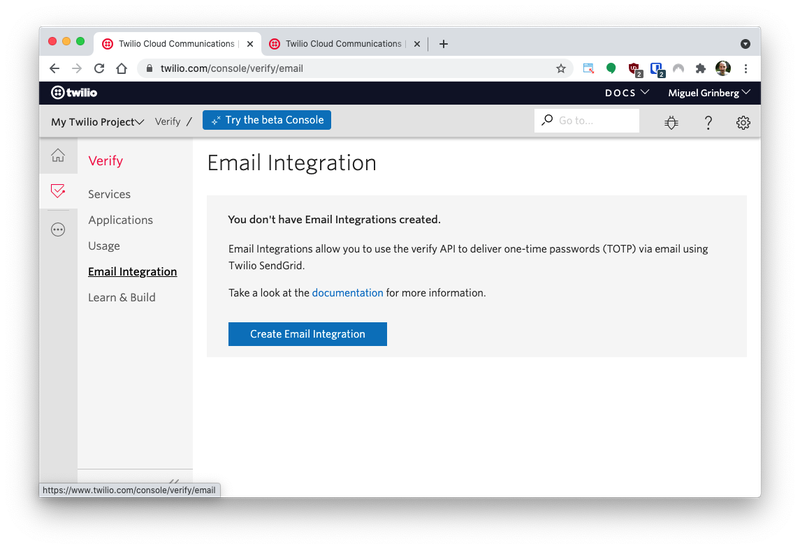The image size is (800, 549).
Task: Click the console home icon in sidebar
Action: (58, 155)
